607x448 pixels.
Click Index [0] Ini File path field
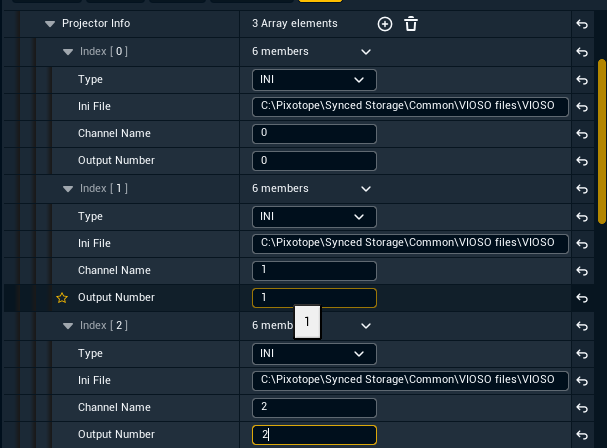(410, 106)
